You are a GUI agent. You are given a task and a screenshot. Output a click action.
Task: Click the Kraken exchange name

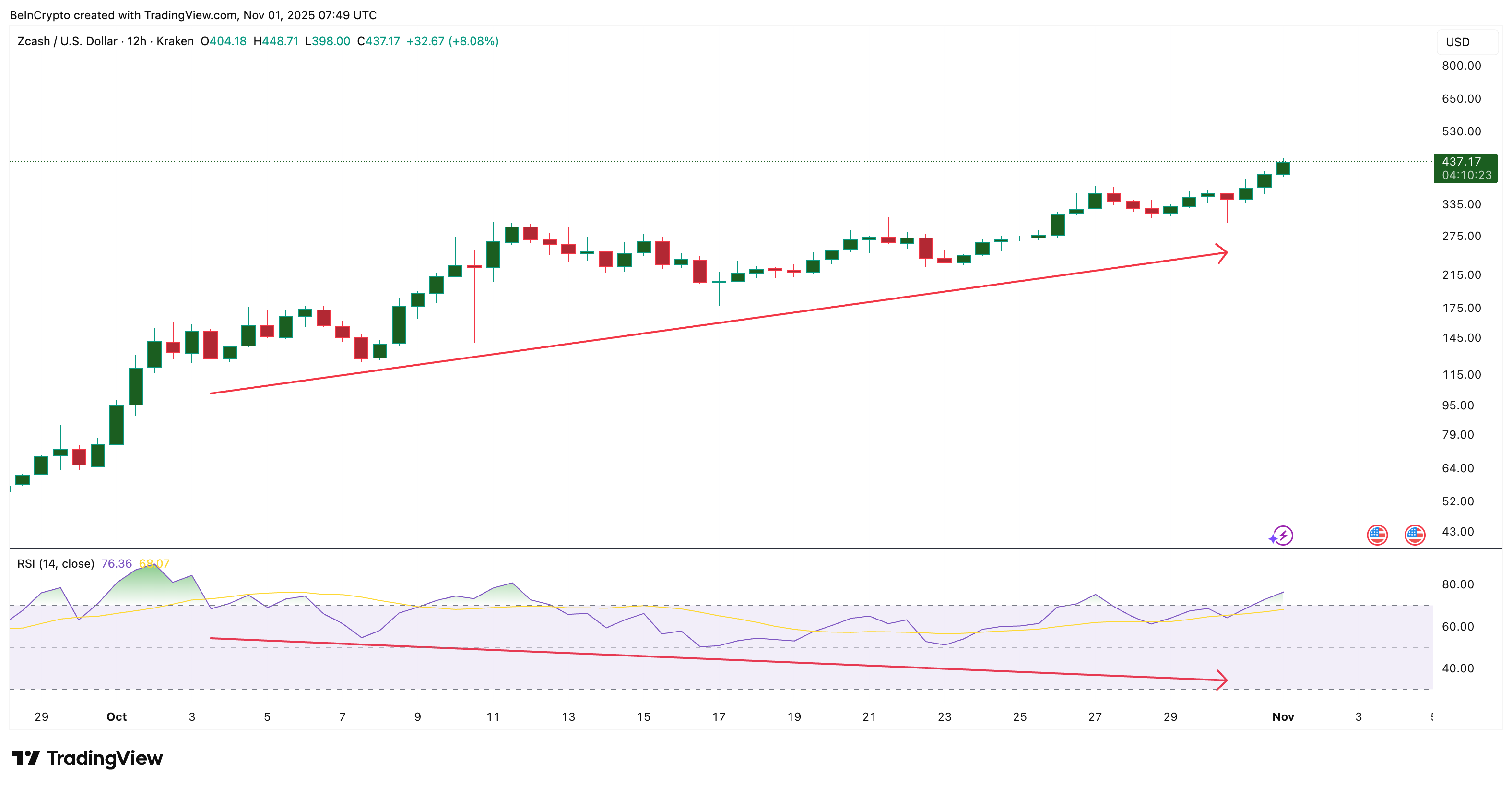point(174,41)
